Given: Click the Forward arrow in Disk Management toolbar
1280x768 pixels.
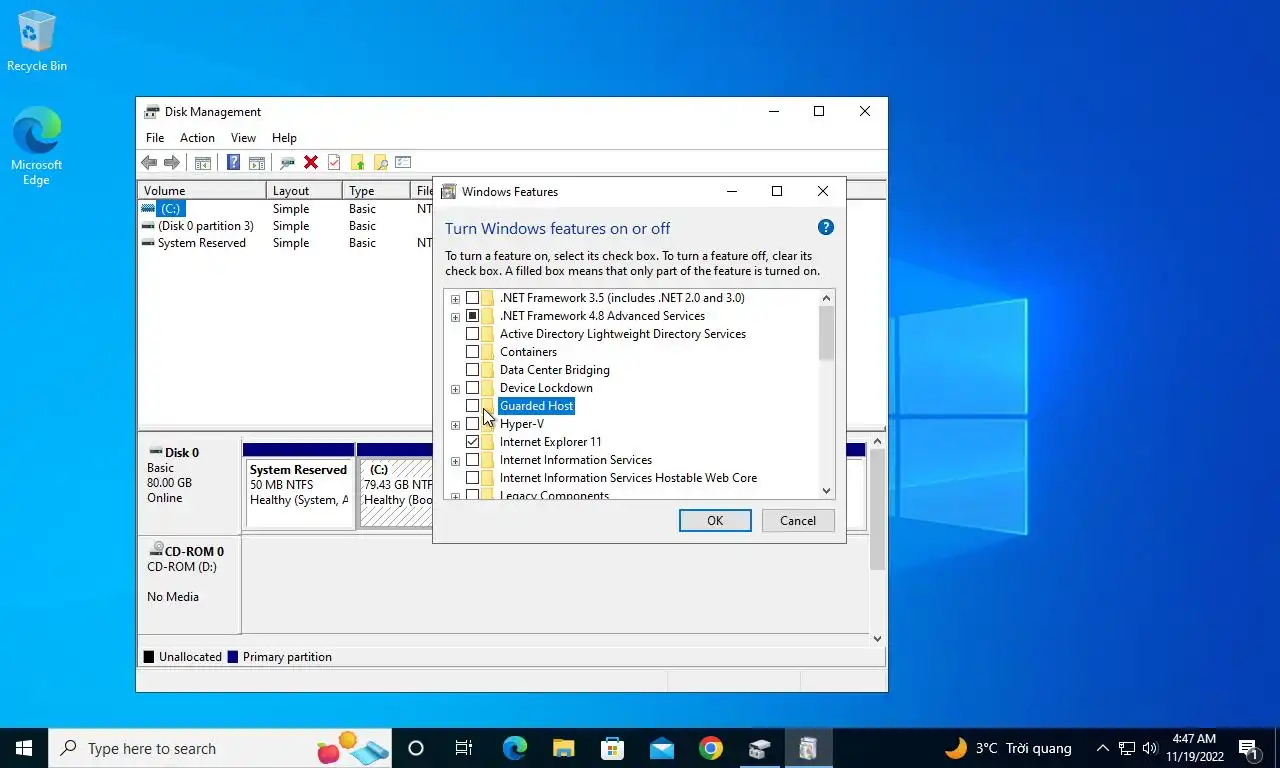Looking at the screenshot, I should click(171, 163).
